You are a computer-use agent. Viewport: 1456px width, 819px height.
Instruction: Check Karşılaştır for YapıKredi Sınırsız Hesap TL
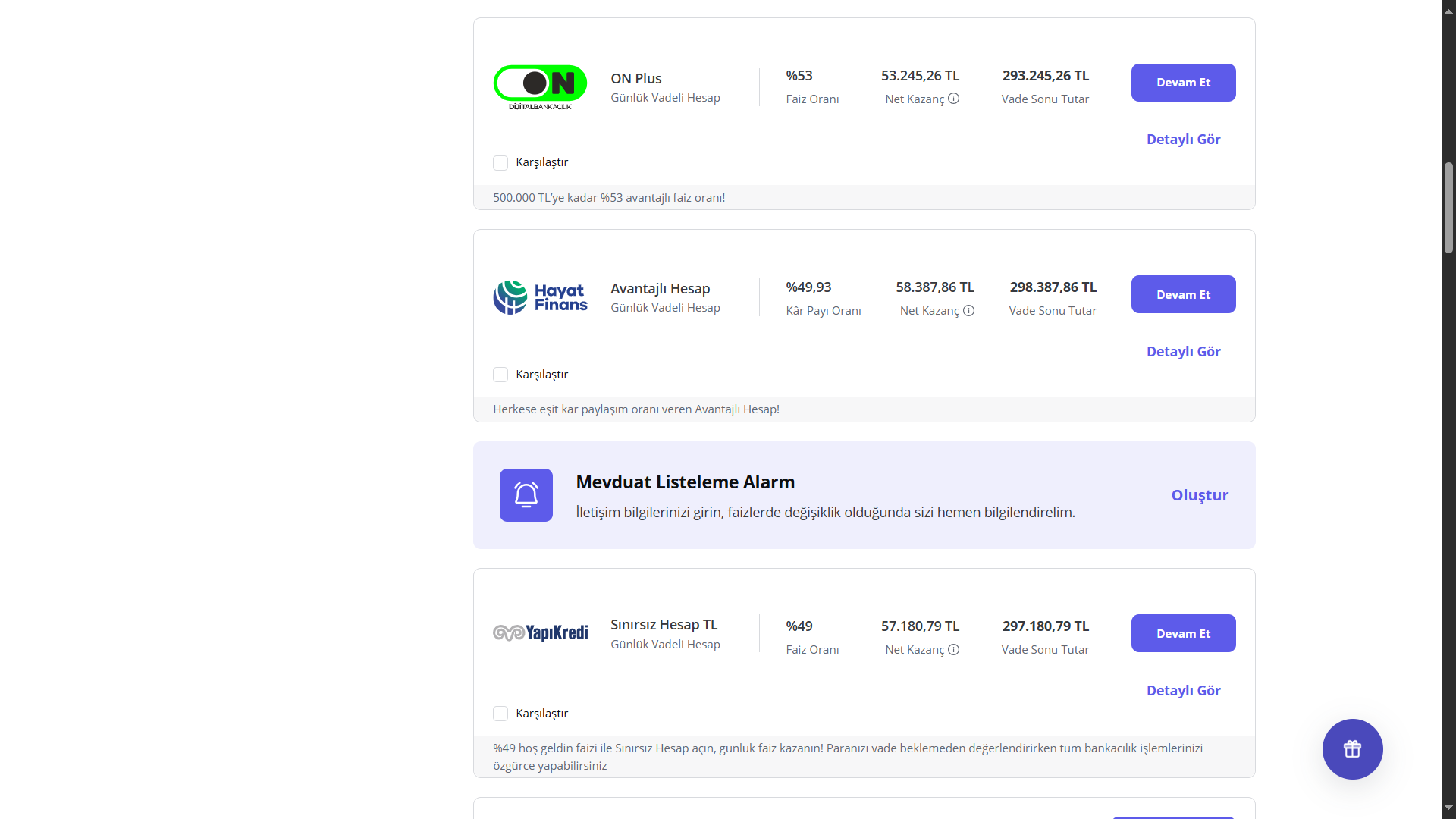point(500,714)
